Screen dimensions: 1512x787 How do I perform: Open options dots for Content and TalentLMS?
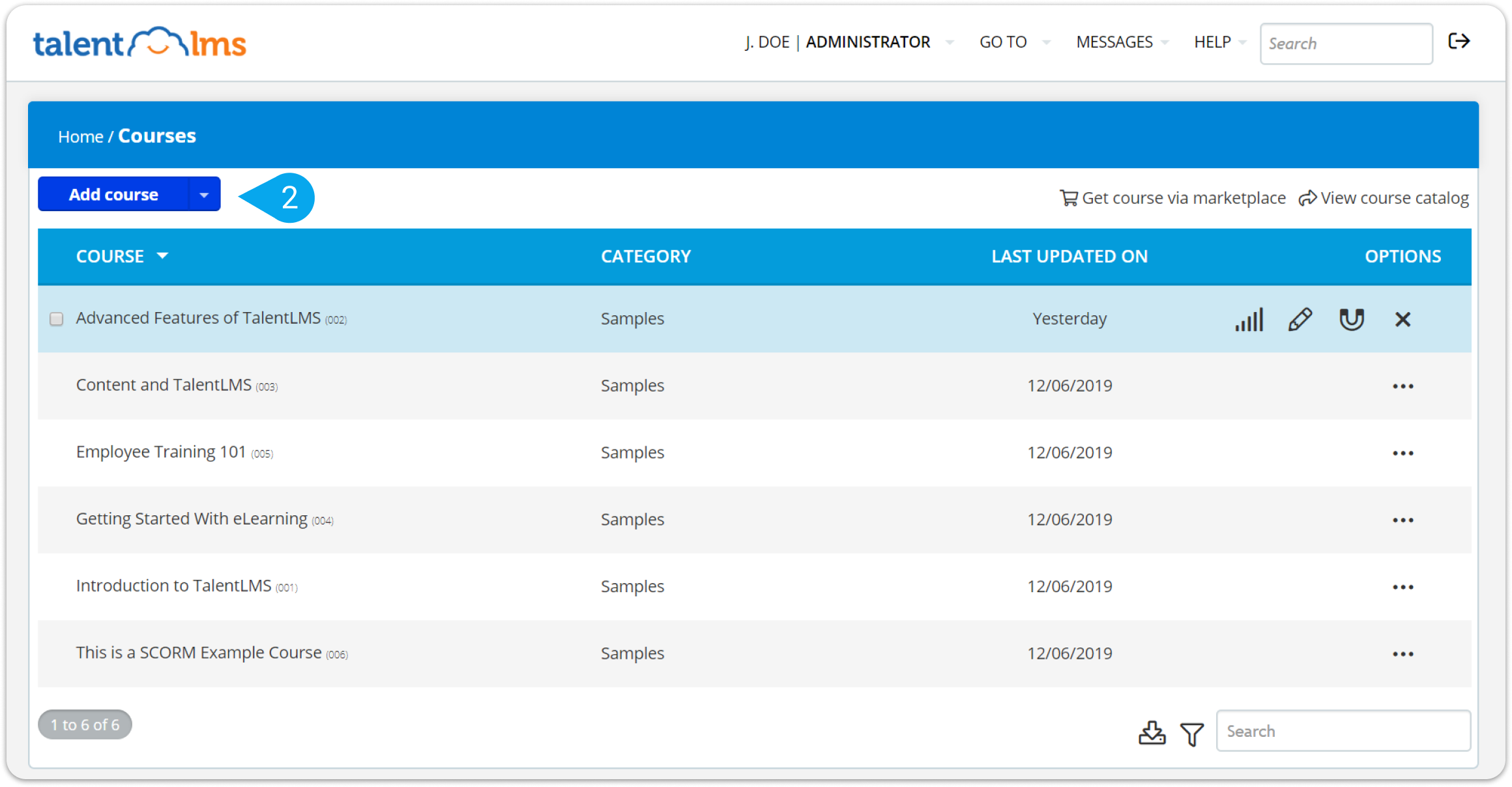(1403, 386)
